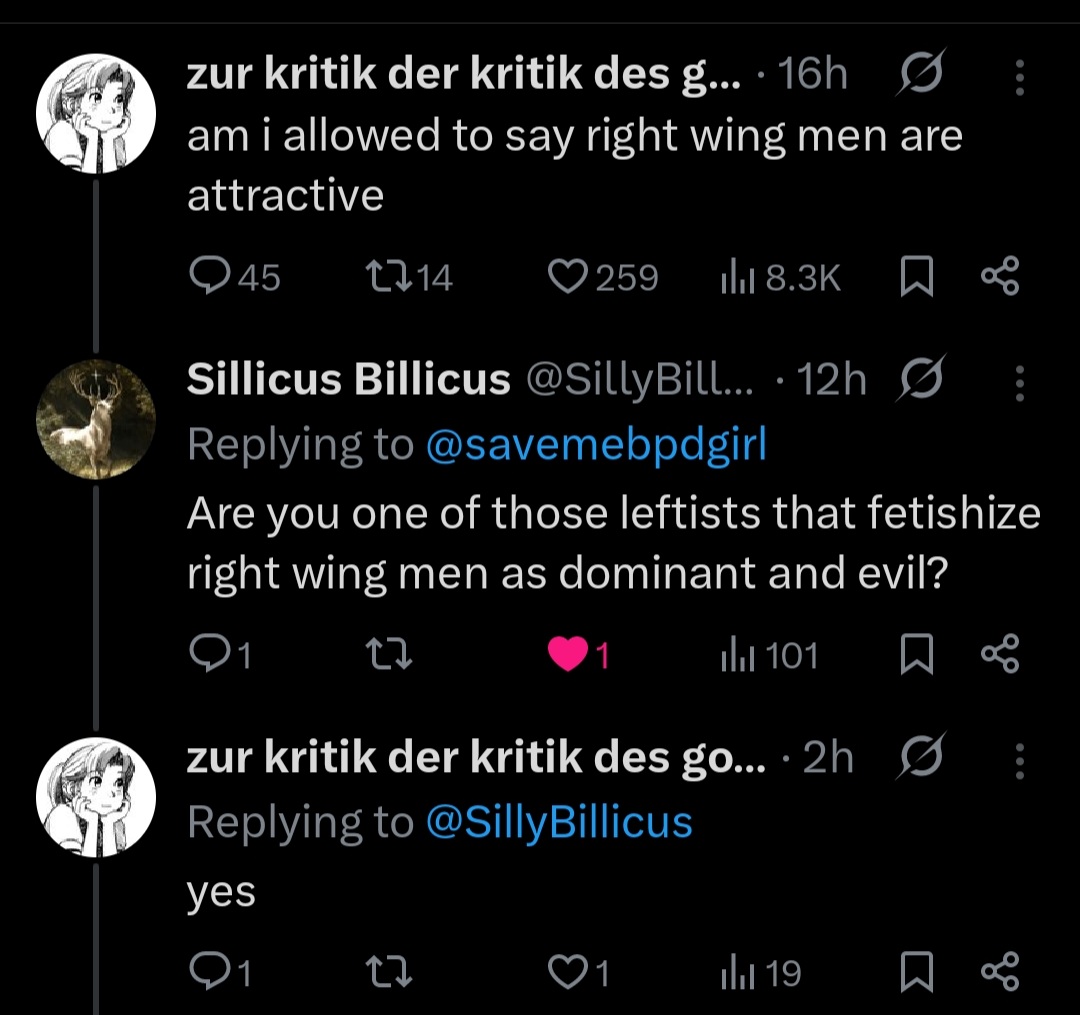Open Grok icon on first tweet
The width and height of the screenshot is (1080, 1015).
tap(917, 75)
